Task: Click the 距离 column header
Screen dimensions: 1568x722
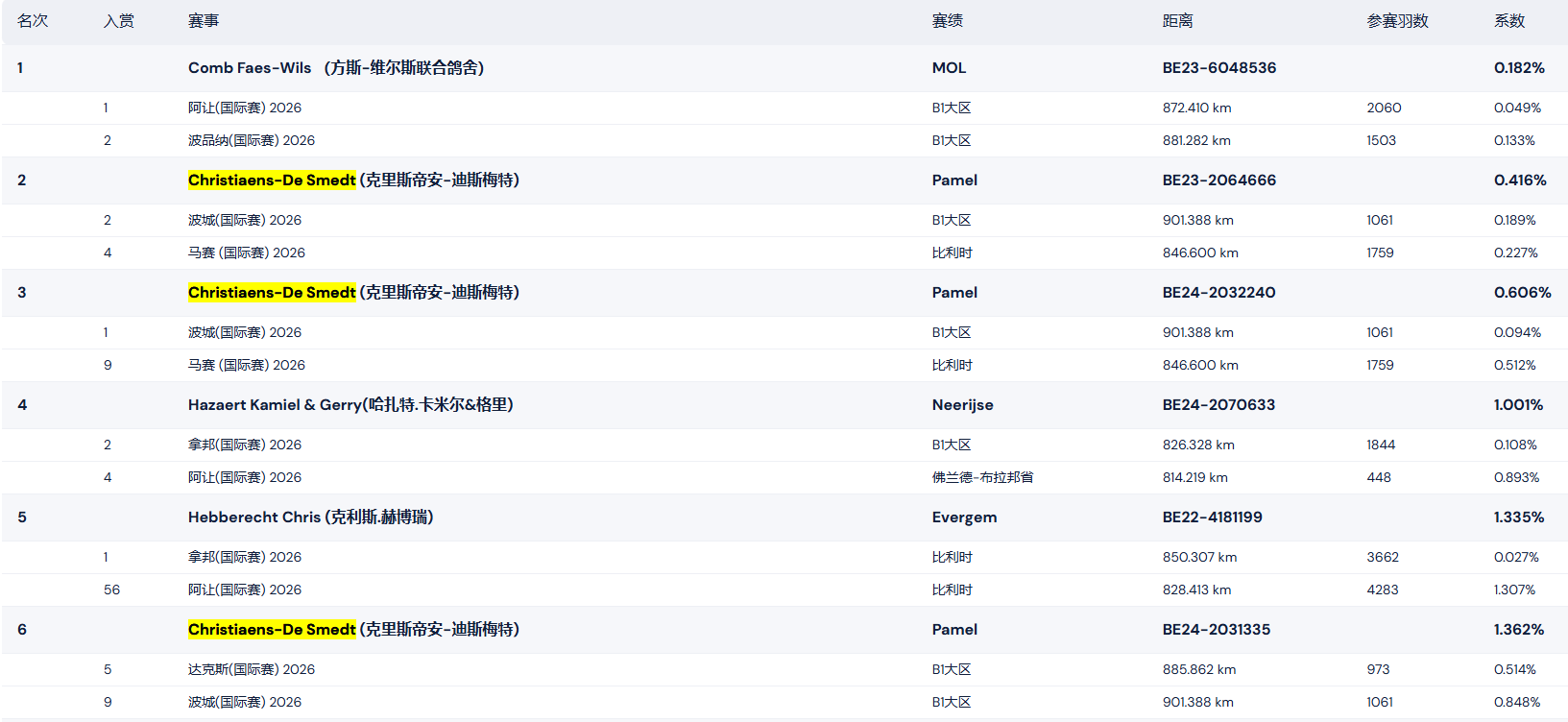Action: pos(1178,21)
